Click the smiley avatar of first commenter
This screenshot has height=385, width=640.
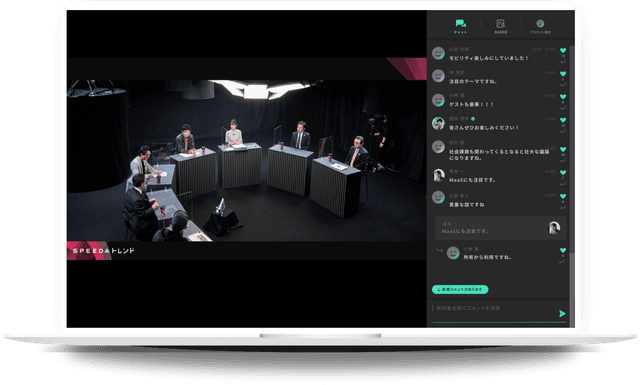click(x=438, y=53)
